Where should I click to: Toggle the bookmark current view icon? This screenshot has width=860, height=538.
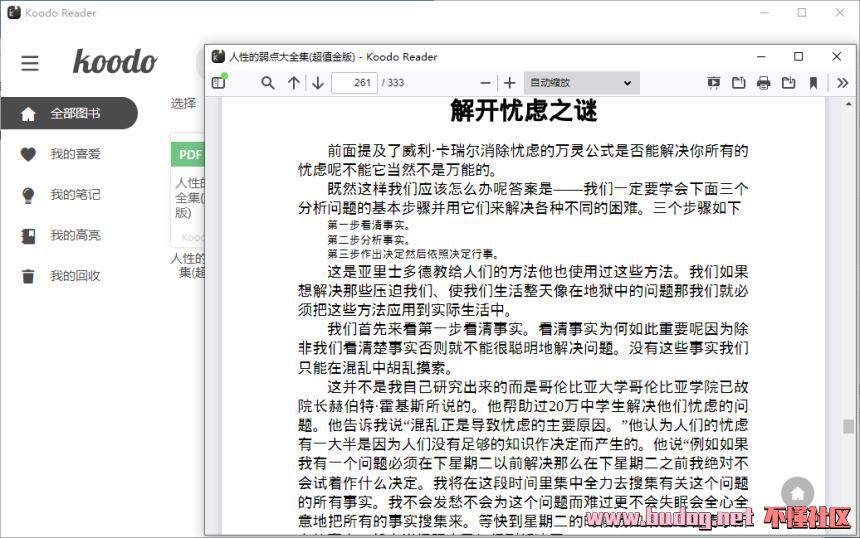tap(814, 83)
